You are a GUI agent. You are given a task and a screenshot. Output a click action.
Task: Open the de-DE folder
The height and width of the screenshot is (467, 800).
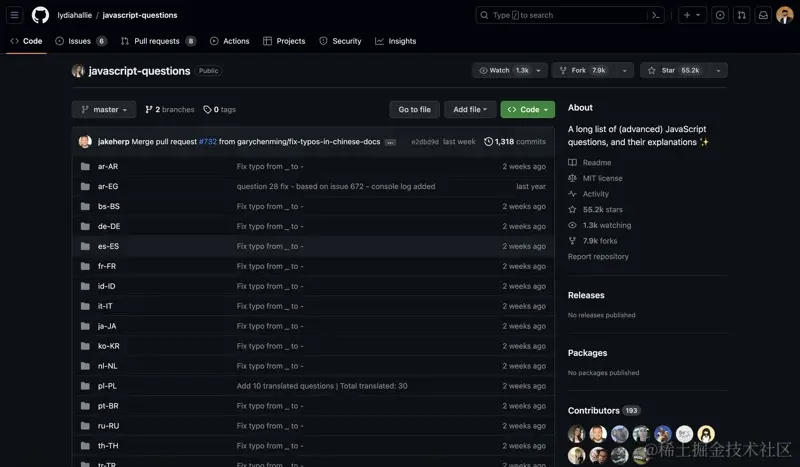pos(109,226)
